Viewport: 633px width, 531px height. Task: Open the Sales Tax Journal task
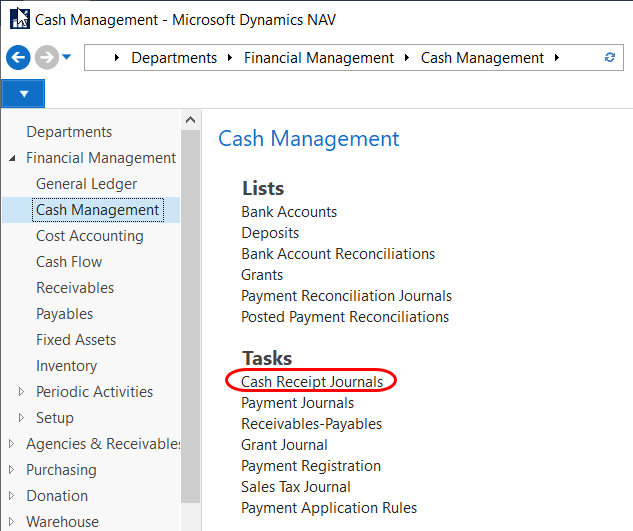(x=296, y=487)
